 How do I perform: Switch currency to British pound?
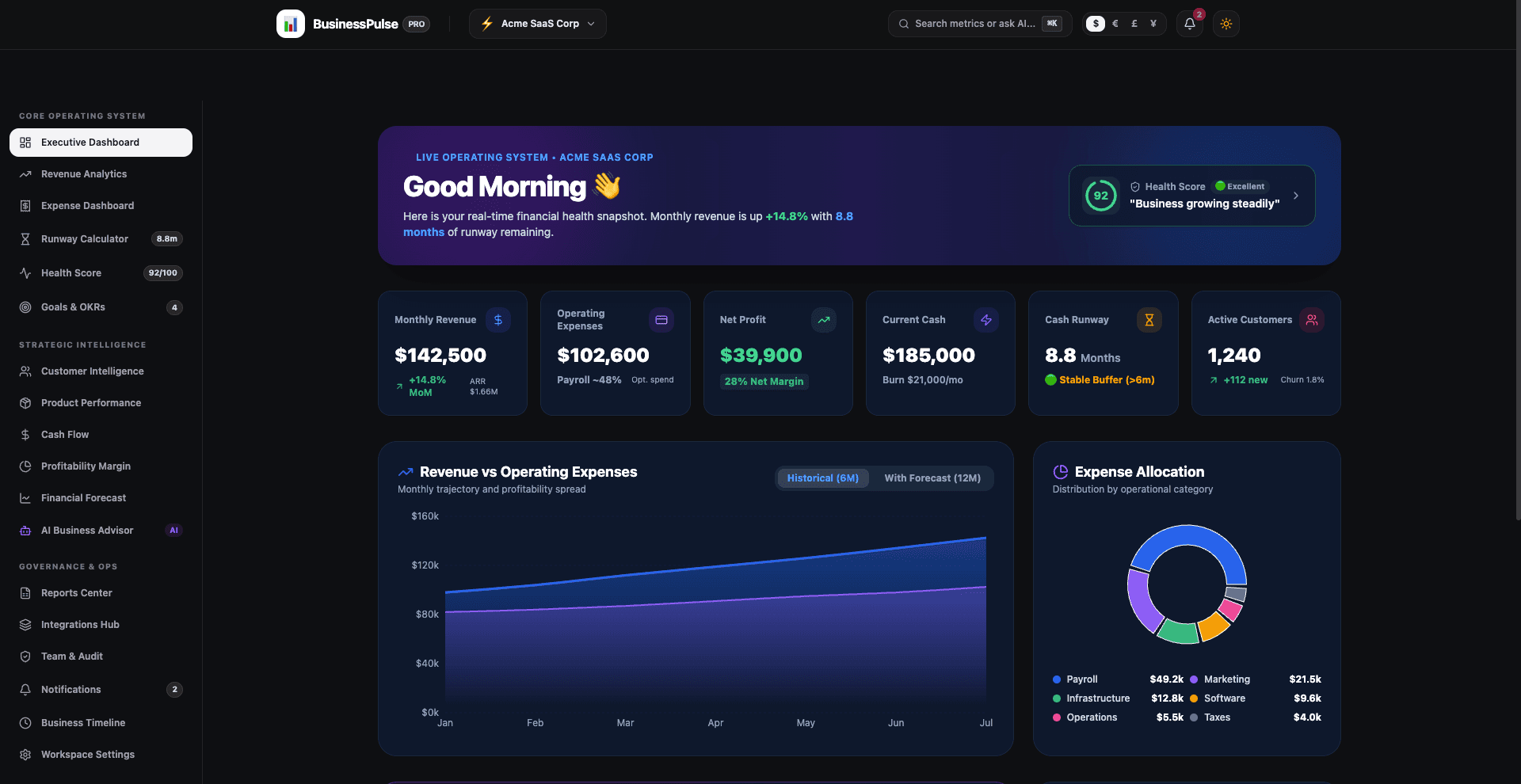pyautogui.click(x=1134, y=24)
